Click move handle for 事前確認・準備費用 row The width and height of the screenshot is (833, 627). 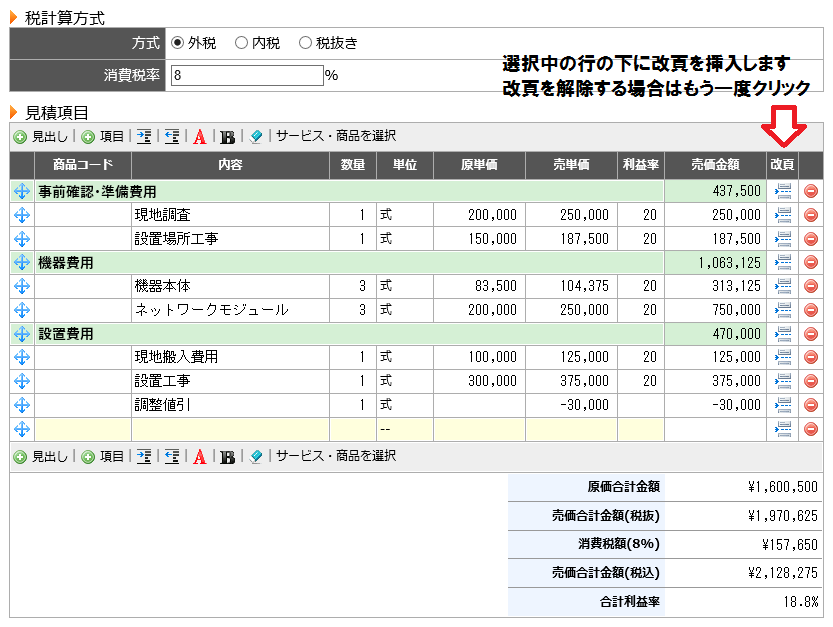22,191
